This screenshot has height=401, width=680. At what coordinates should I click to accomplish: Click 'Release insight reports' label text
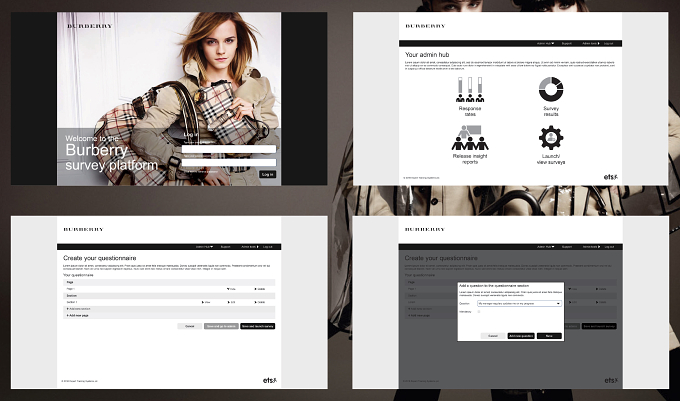pos(470,159)
